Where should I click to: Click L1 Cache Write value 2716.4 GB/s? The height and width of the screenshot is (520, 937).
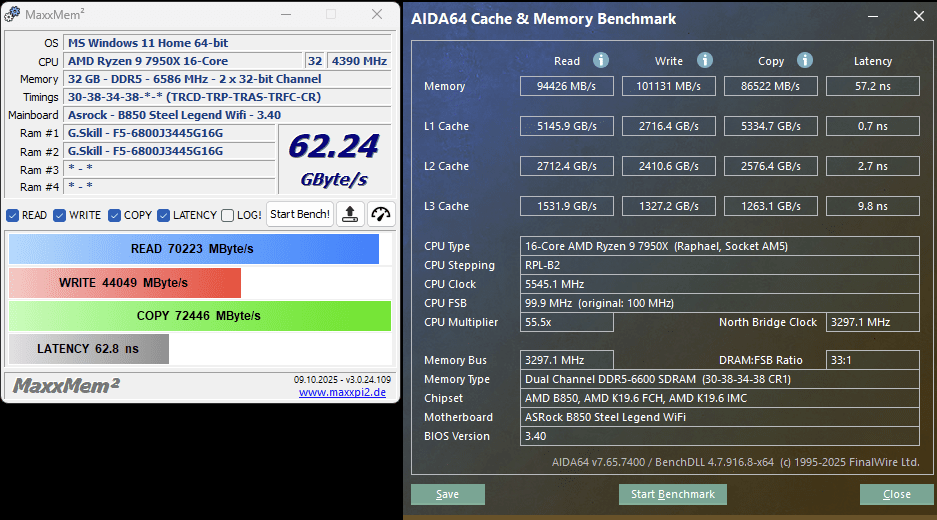pyautogui.click(x=669, y=126)
